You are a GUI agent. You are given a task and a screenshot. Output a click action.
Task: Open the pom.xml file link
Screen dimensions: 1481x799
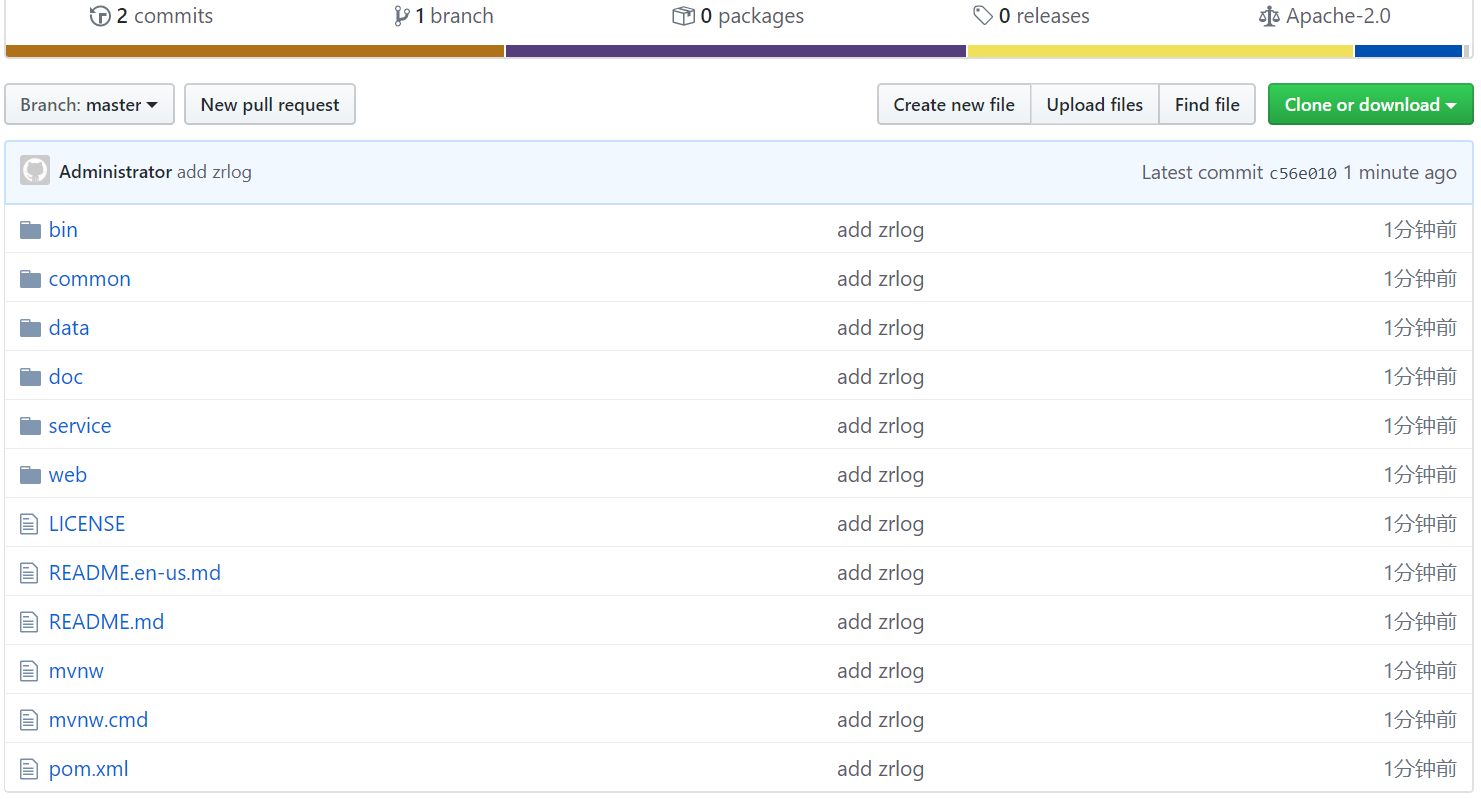tap(89, 769)
